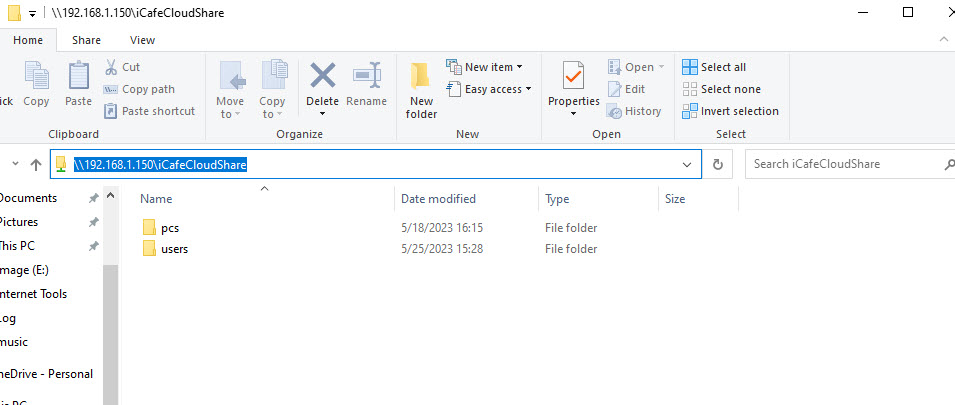
Task: Open the address bar history dropdown
Action: 687,164
